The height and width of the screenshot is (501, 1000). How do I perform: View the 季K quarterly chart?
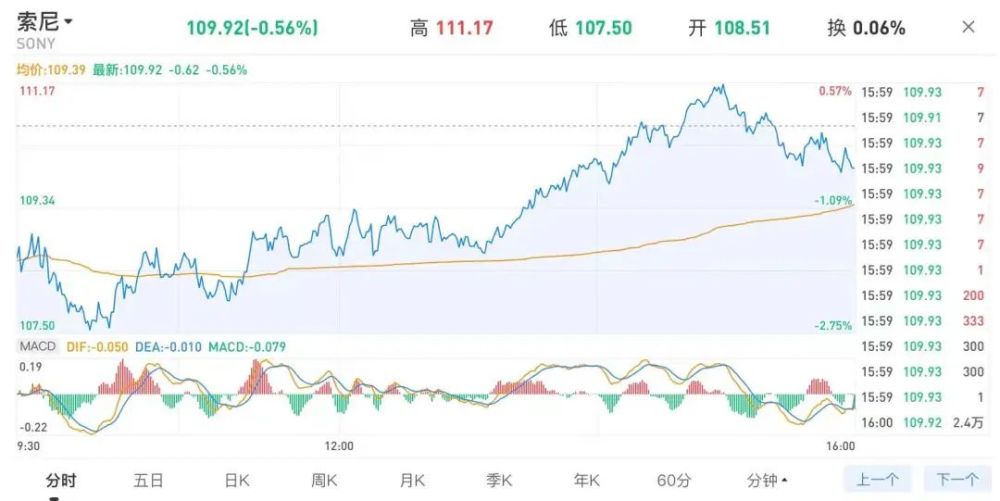click(x=499, y=480)
